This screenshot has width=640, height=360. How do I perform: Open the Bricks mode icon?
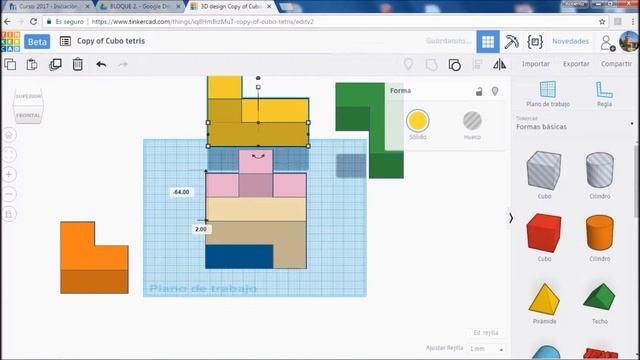(x=535, y=41)
